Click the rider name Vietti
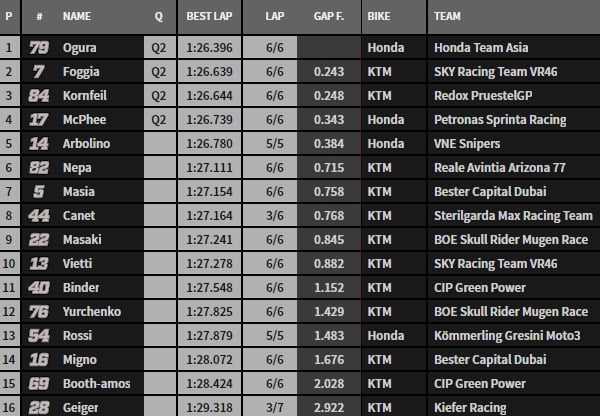The image size is (600, 416). tap(78, 264)
